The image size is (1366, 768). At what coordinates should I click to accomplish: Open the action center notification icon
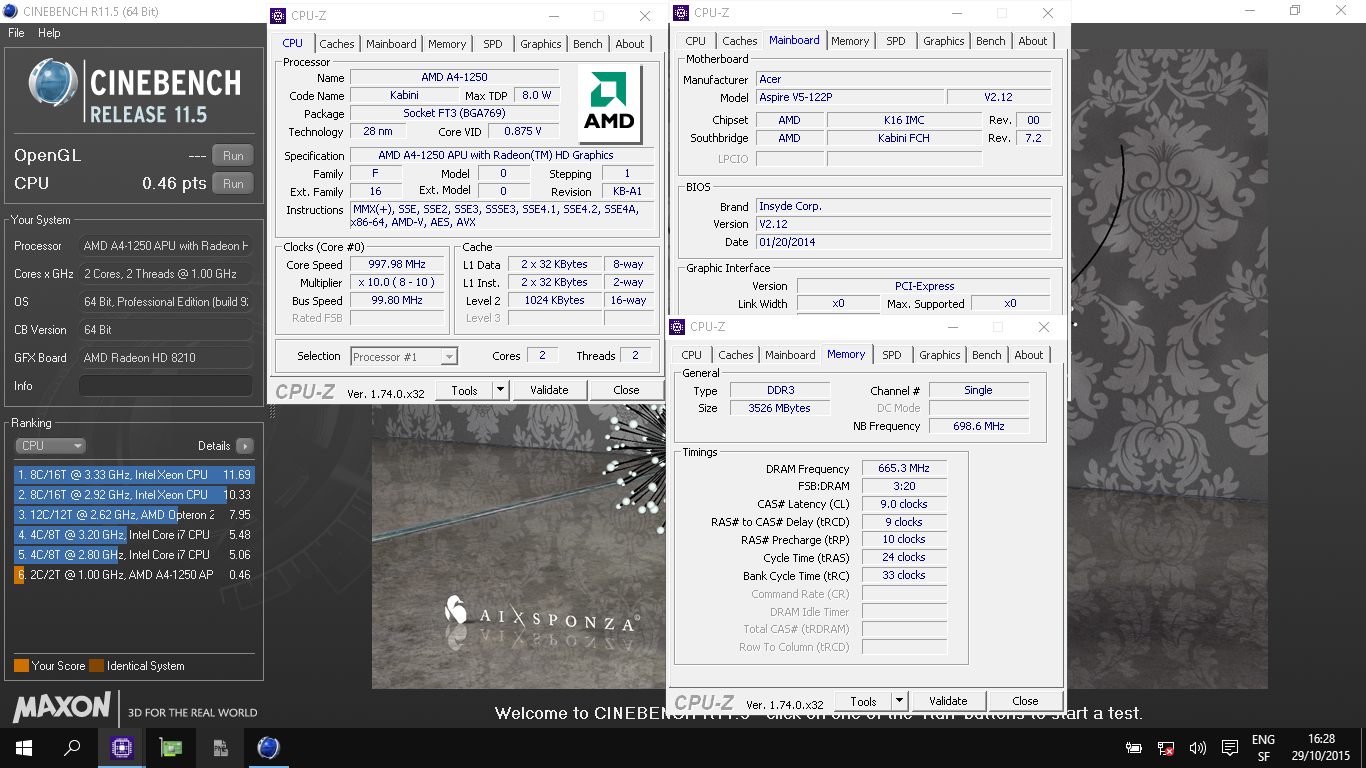1229,747
